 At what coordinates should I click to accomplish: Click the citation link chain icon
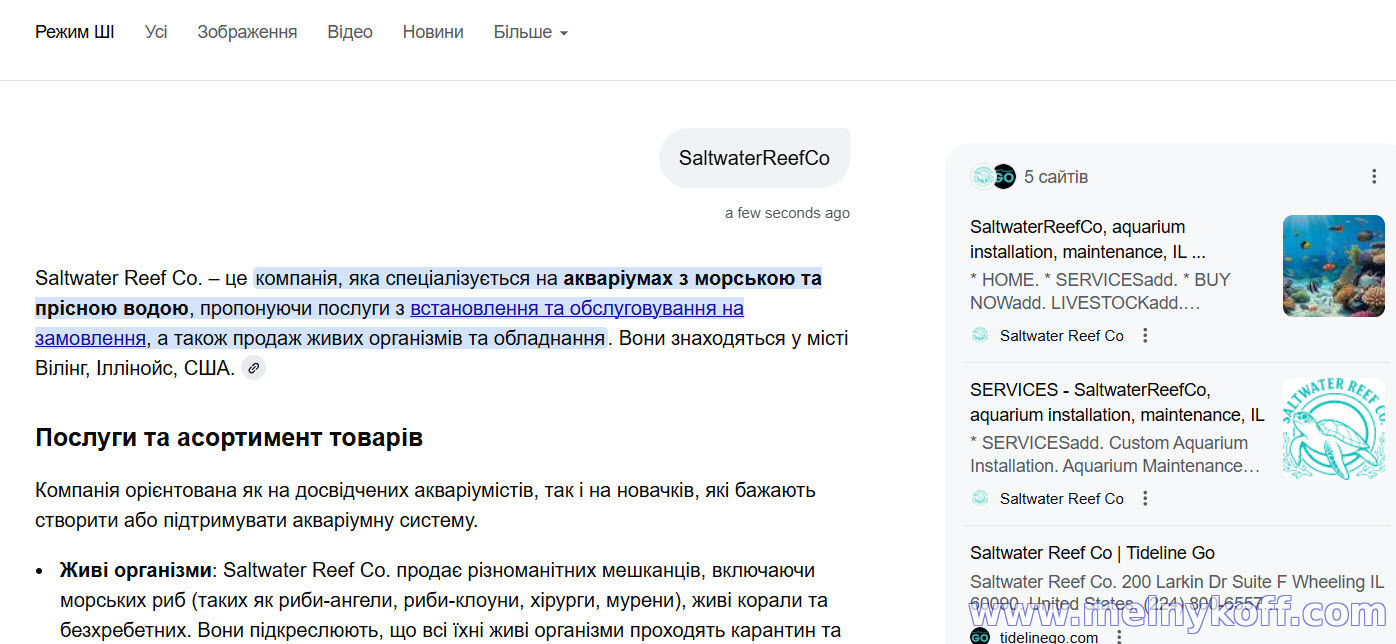253,368
